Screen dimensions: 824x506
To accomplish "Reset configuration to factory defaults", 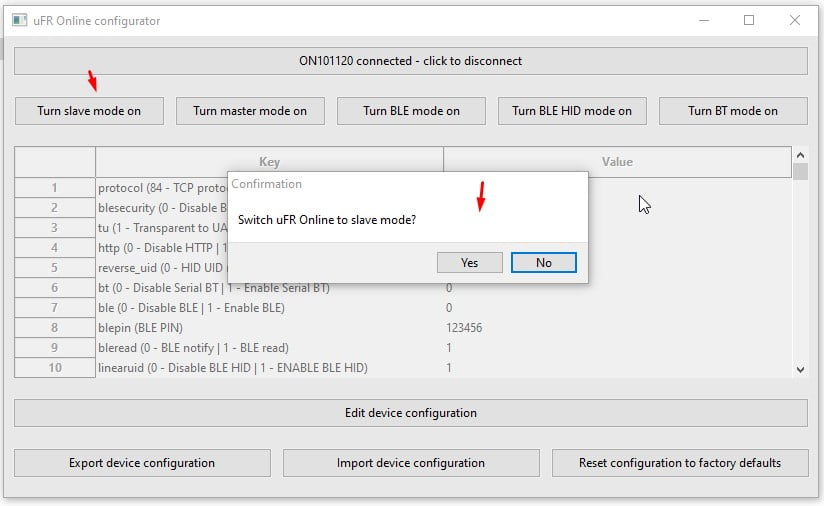I will (680, 463).
